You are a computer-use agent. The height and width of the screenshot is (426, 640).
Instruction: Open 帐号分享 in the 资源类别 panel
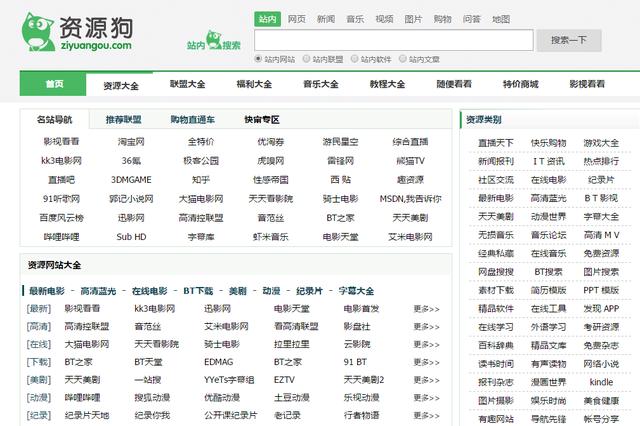(601, 419)
